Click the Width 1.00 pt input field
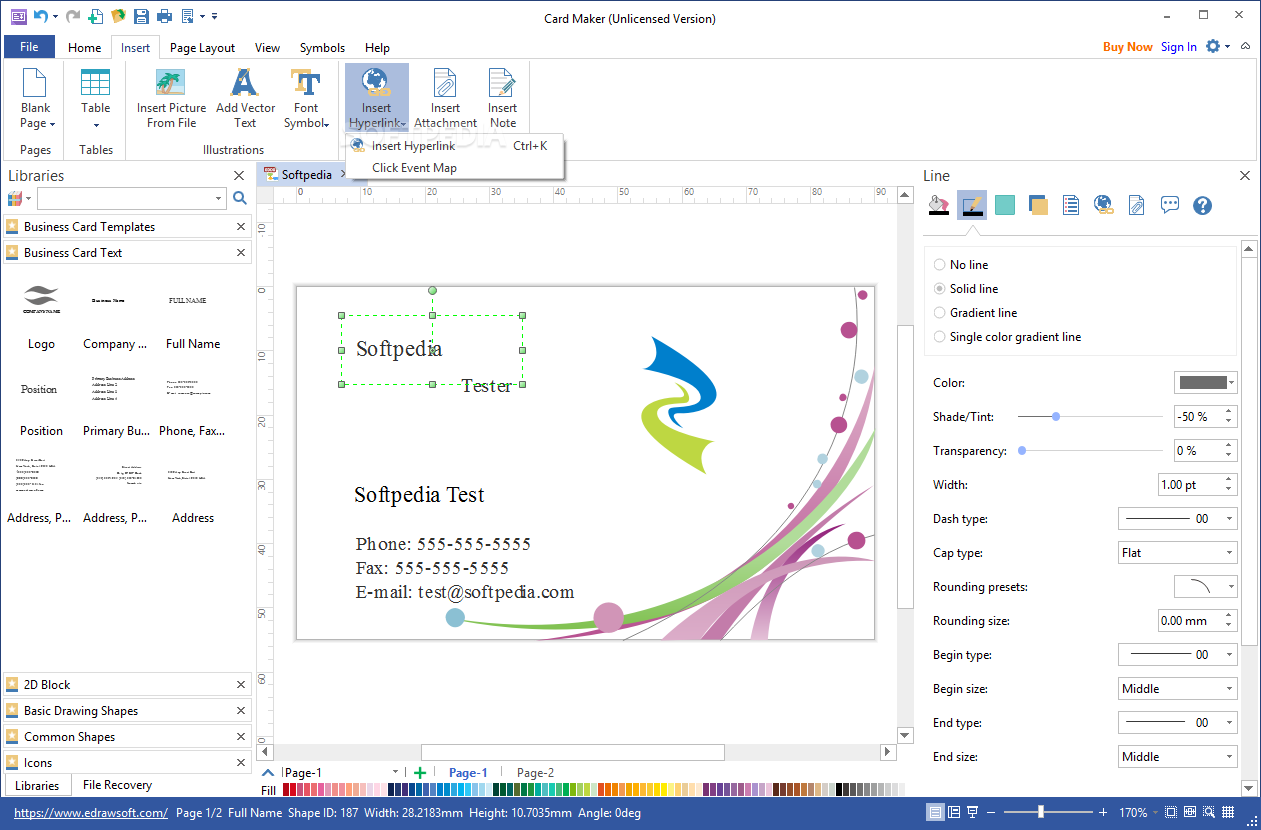Image resolution: width=1261 pixels, height=830 pixels. coord(1190,484)
